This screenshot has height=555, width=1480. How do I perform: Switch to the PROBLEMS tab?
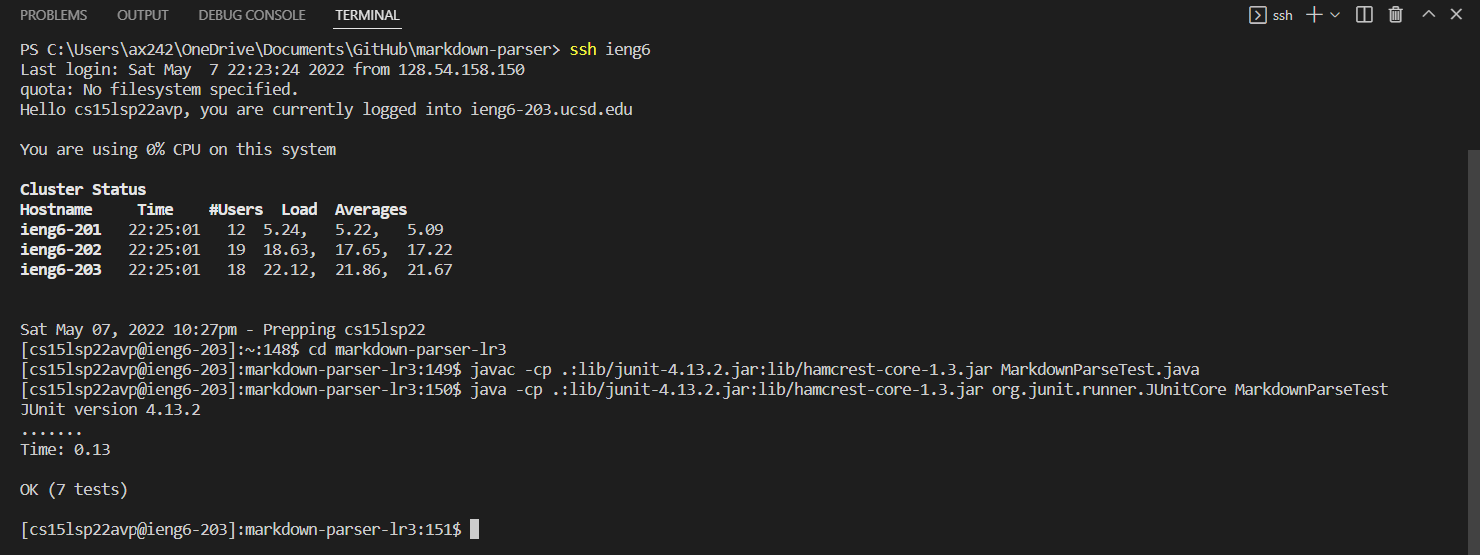click(x=53, y=15)
